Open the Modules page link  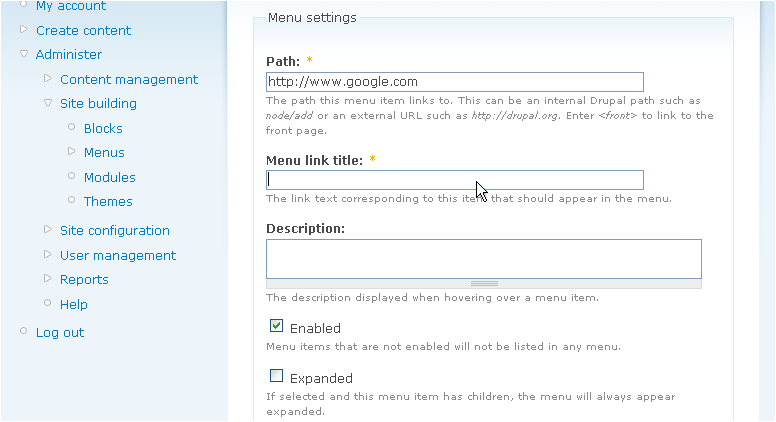pos(109,178)
